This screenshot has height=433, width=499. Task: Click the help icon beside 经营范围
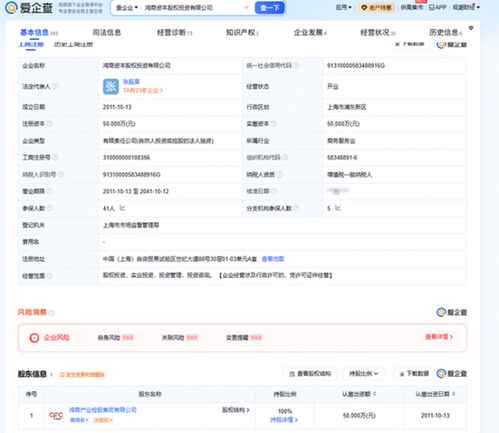49,276
